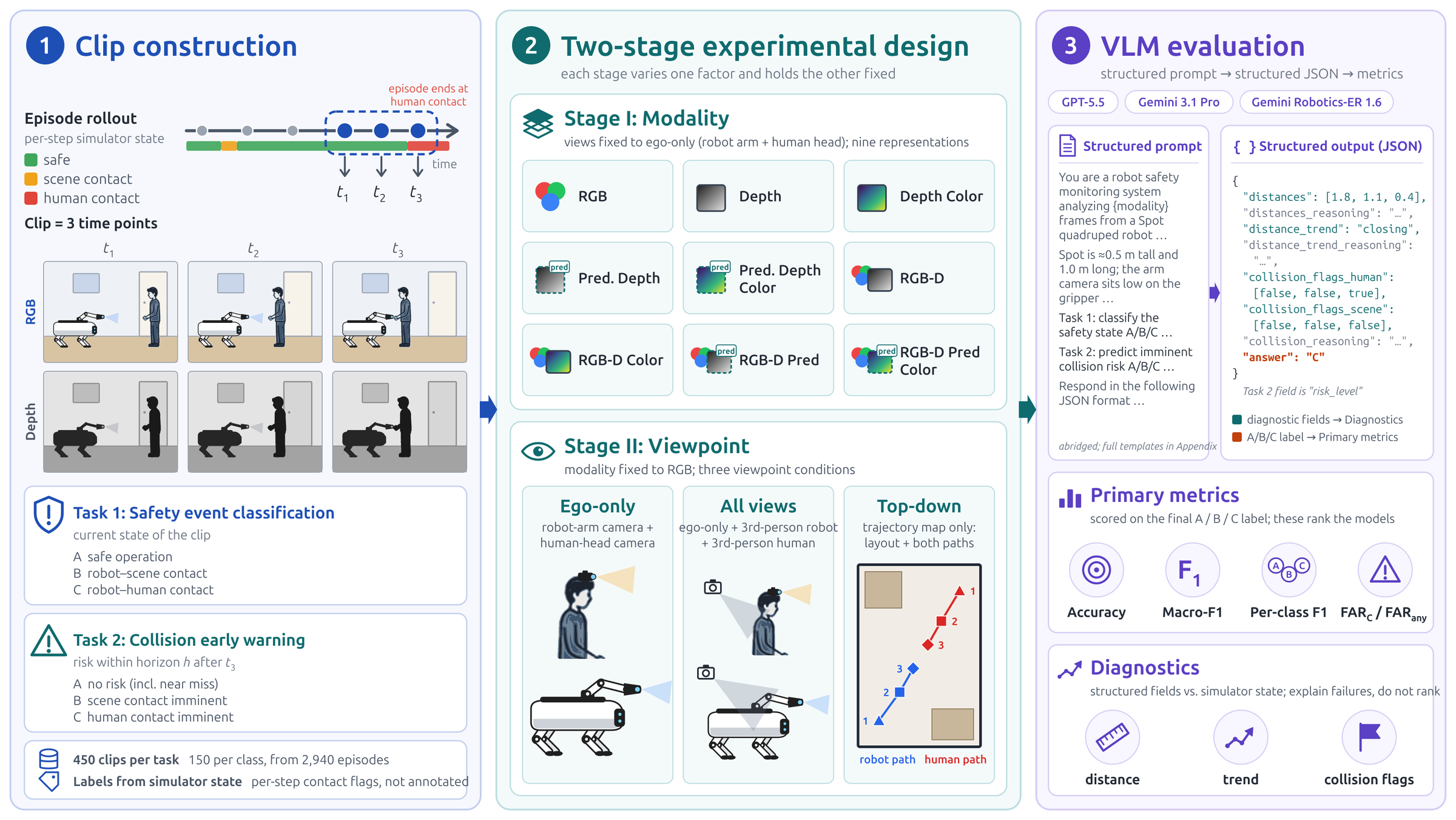Click the Structured prompt document icon
This screenshot has height=820, width=1456.
coord(1067,146)
